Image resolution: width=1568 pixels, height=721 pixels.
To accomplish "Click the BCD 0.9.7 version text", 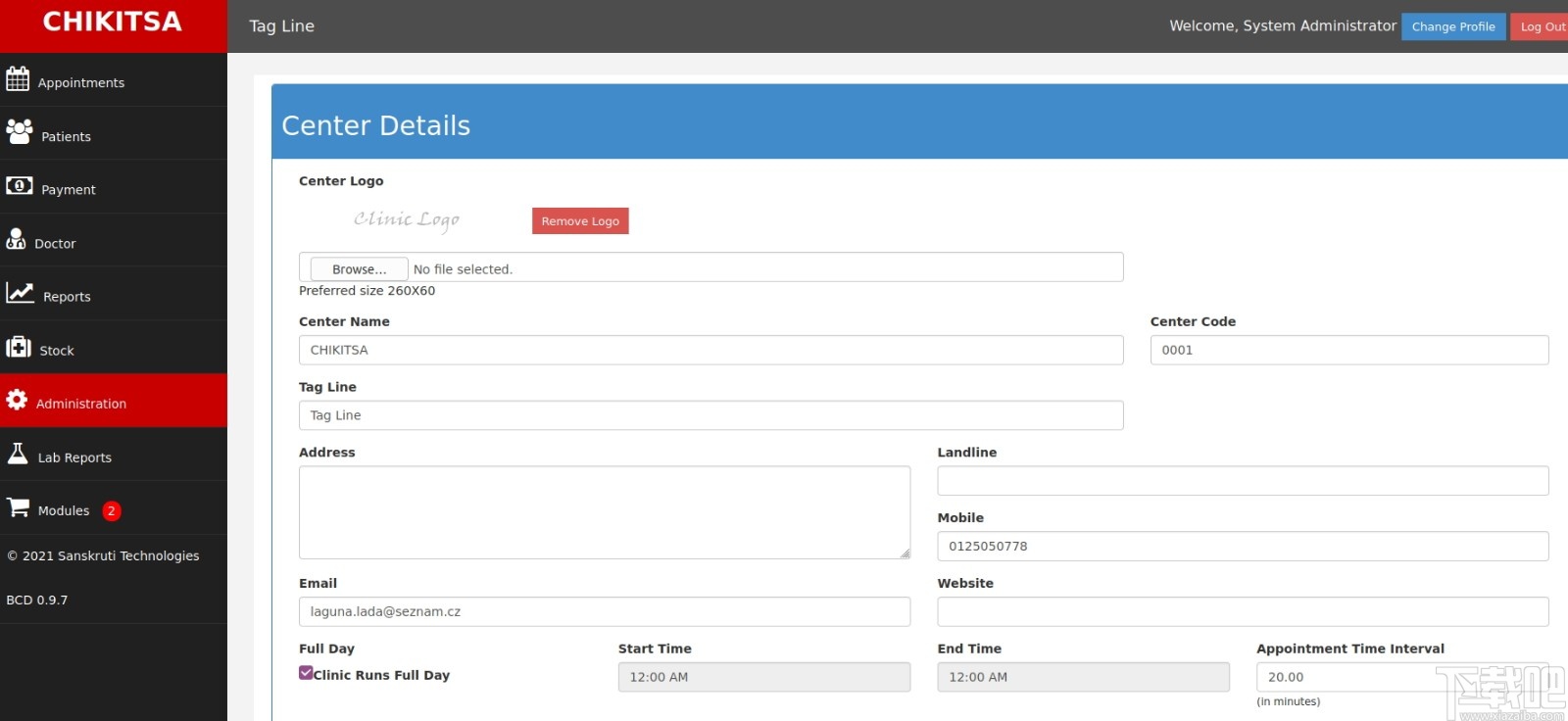I will click(37, 601).
